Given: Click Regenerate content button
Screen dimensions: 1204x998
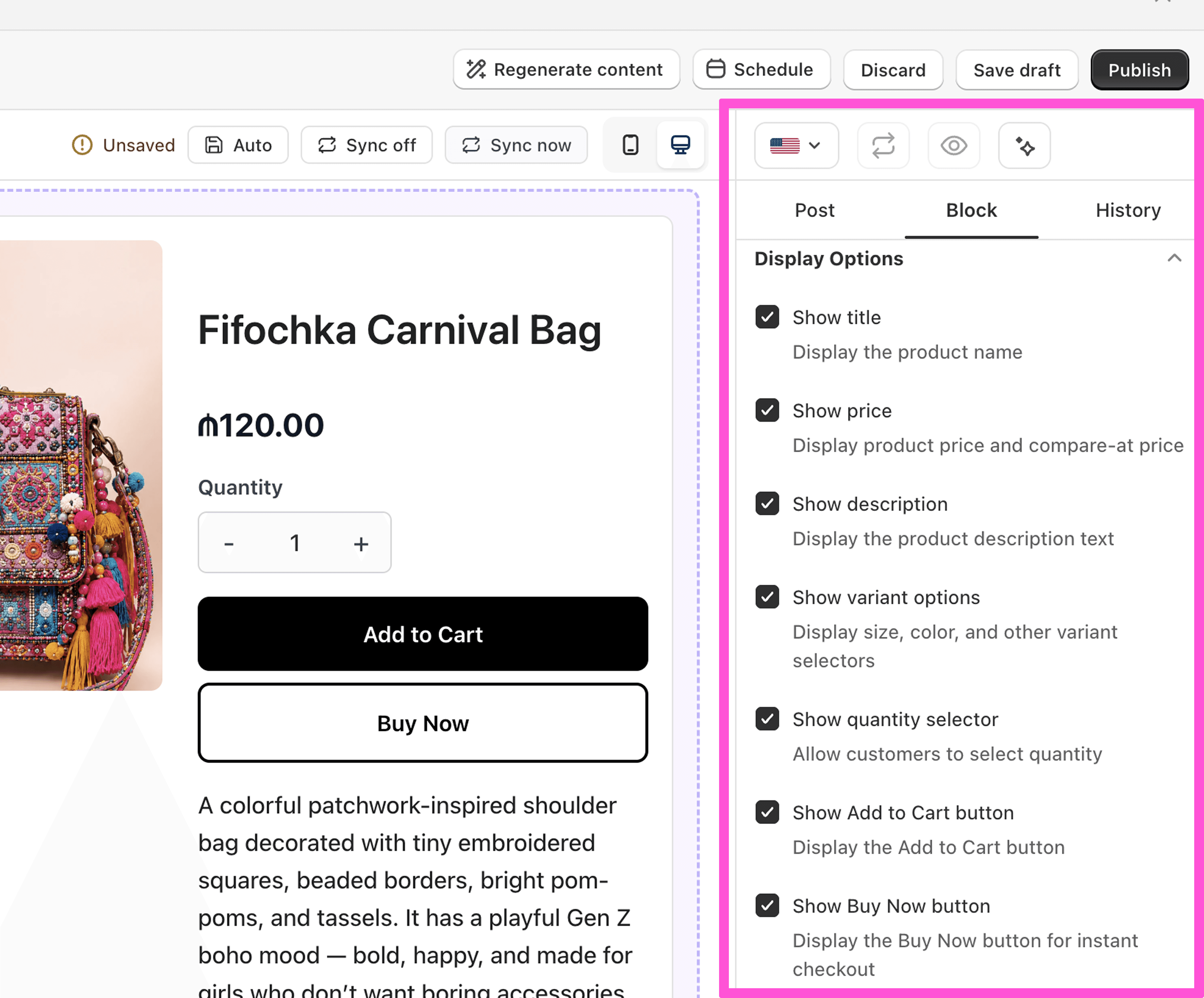Looking at the screenshot, I should click(x=567, y=70).
